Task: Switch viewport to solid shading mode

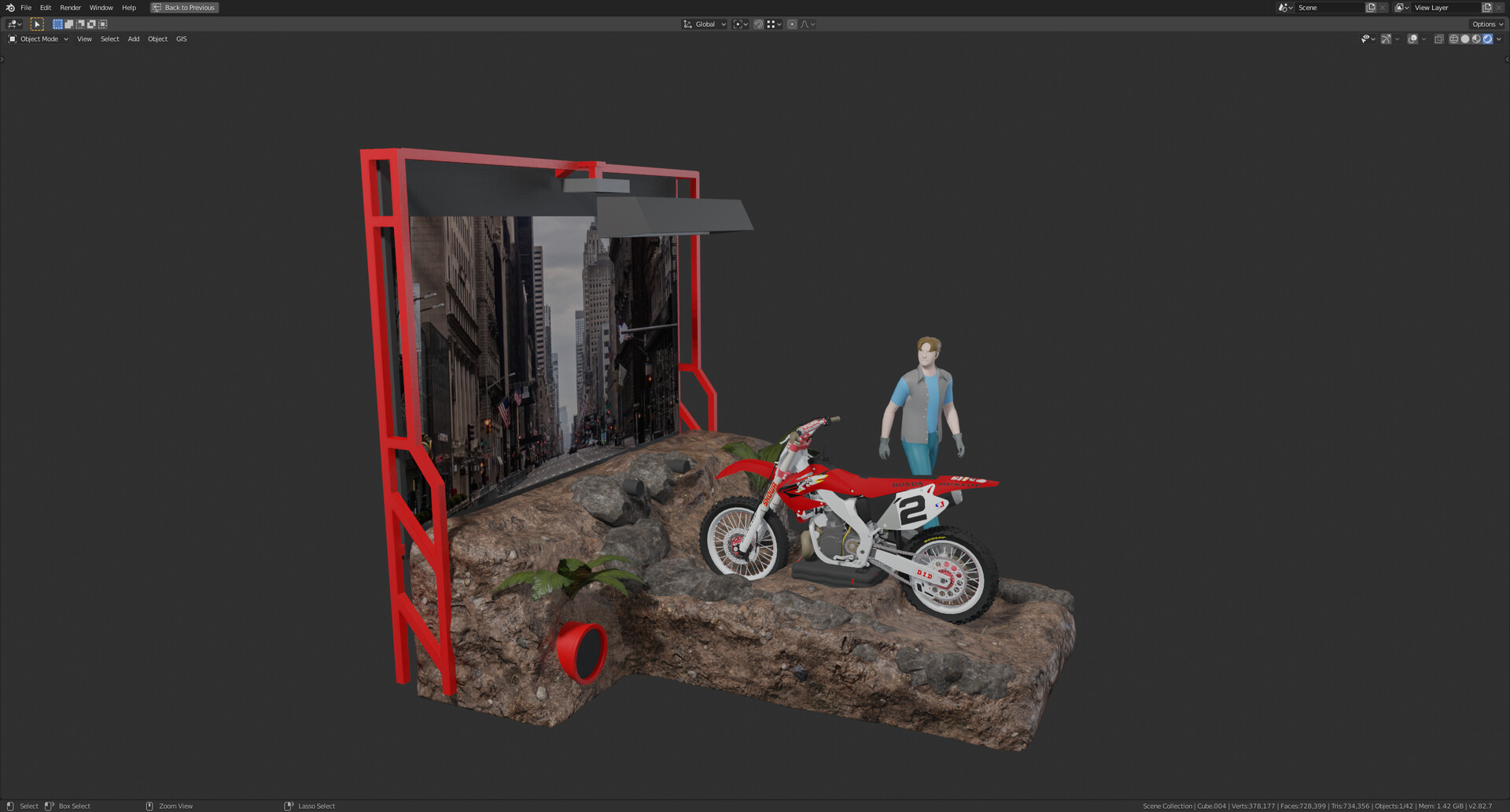Action: click(1465, 39)
